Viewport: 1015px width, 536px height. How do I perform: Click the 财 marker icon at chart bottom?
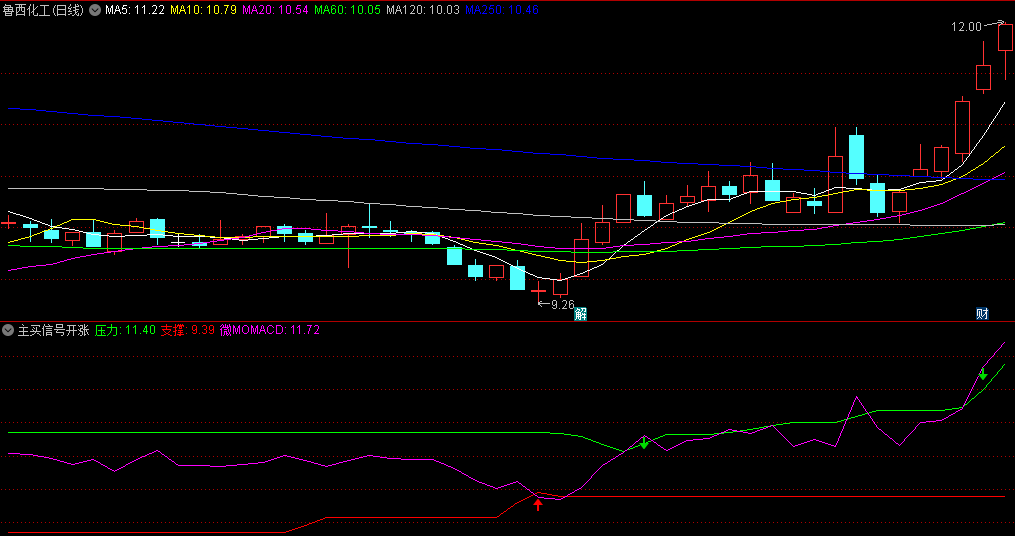pos(982,315)
